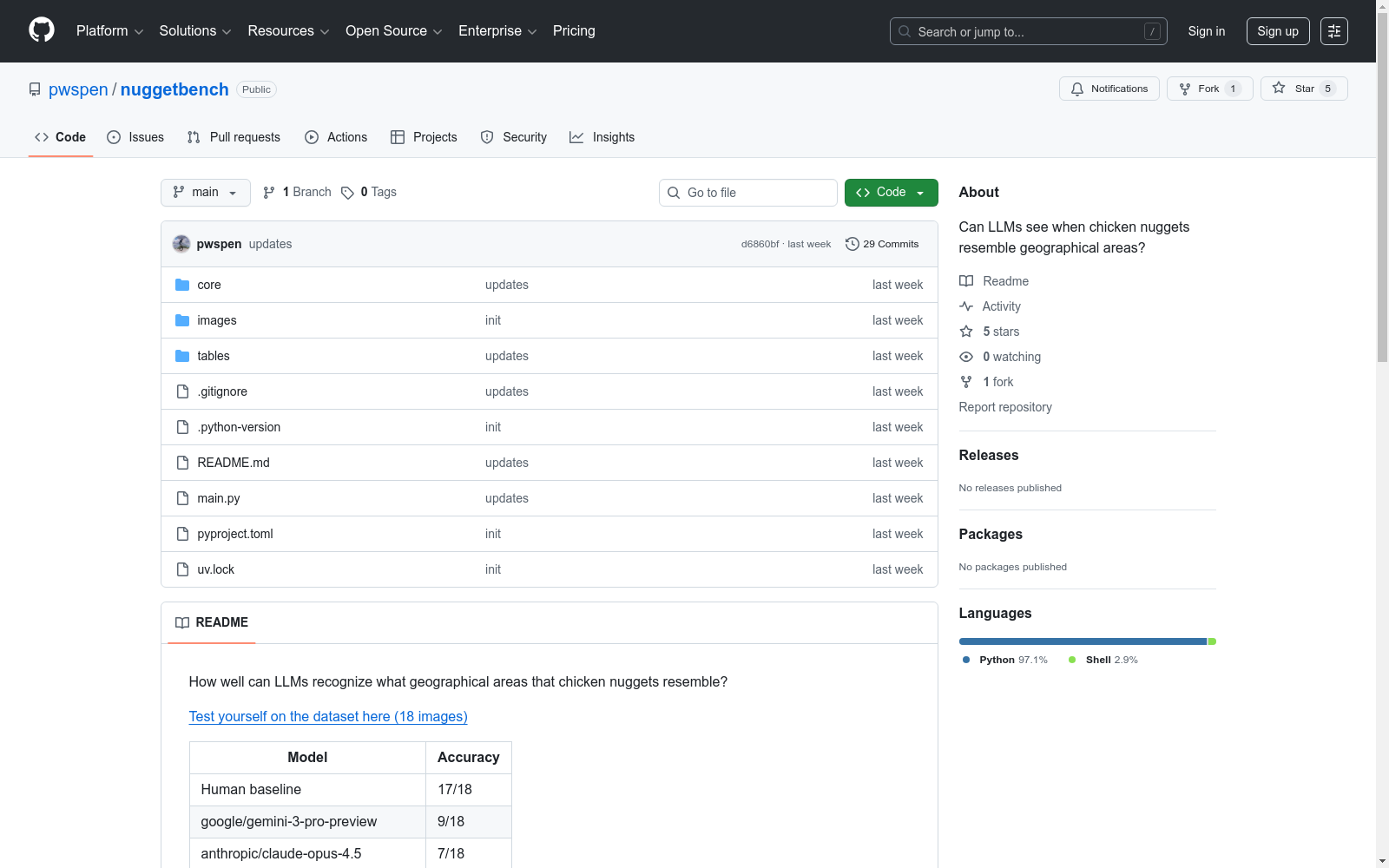Open the 'updates' commit message for core
This screenshot has height=868, width=1389.
click(507, 285)
